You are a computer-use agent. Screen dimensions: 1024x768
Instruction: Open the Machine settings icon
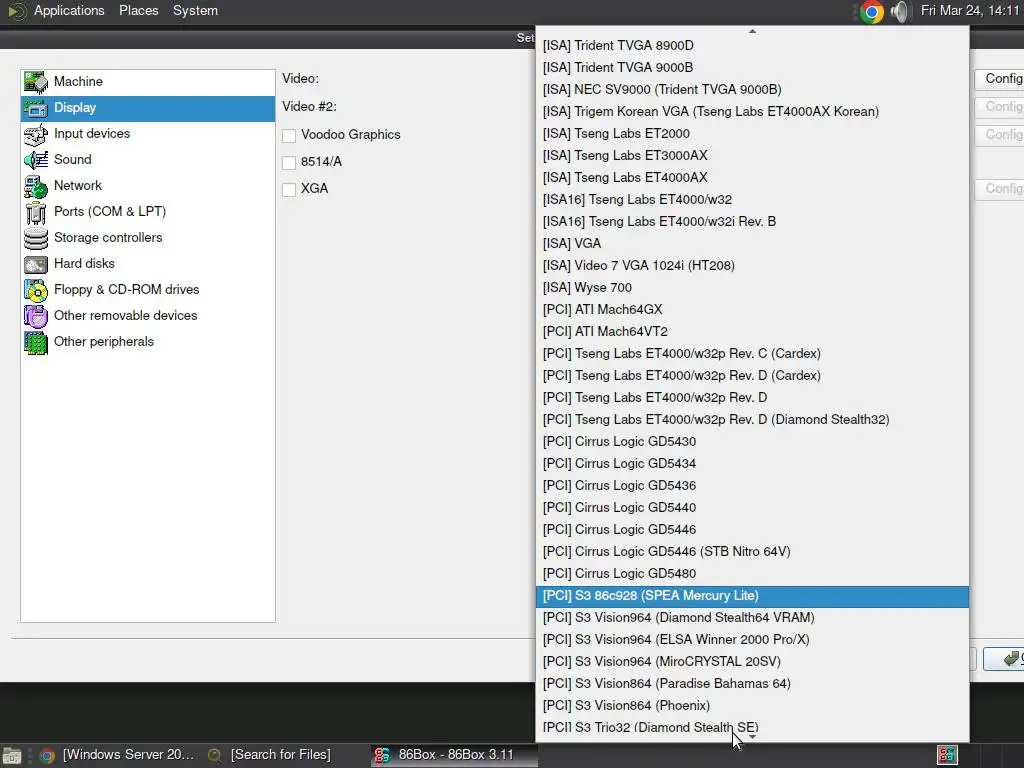point(36,82)
